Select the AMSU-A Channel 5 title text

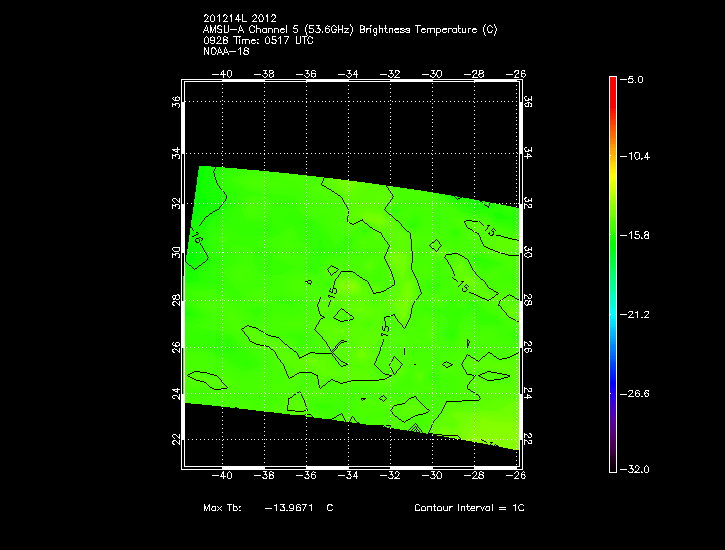pyautogui.click(x=349, y=30)
